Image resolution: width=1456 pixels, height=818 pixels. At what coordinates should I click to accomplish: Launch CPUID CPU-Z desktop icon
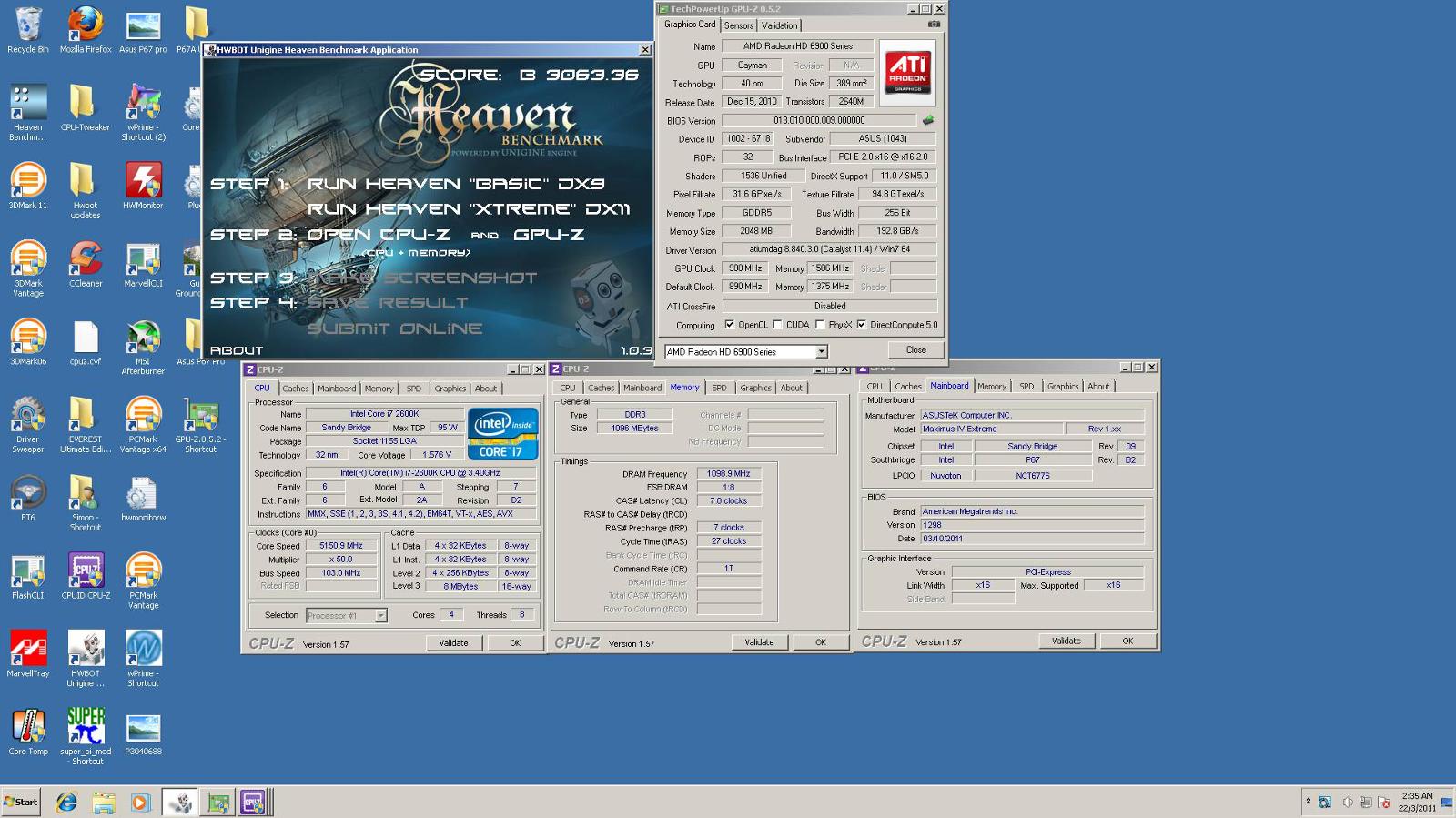coord(86,576)
